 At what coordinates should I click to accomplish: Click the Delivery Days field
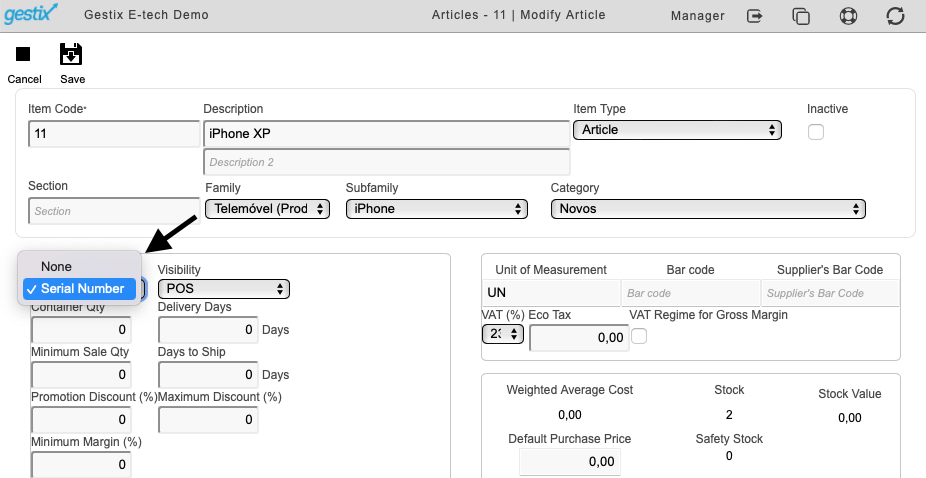208,330
